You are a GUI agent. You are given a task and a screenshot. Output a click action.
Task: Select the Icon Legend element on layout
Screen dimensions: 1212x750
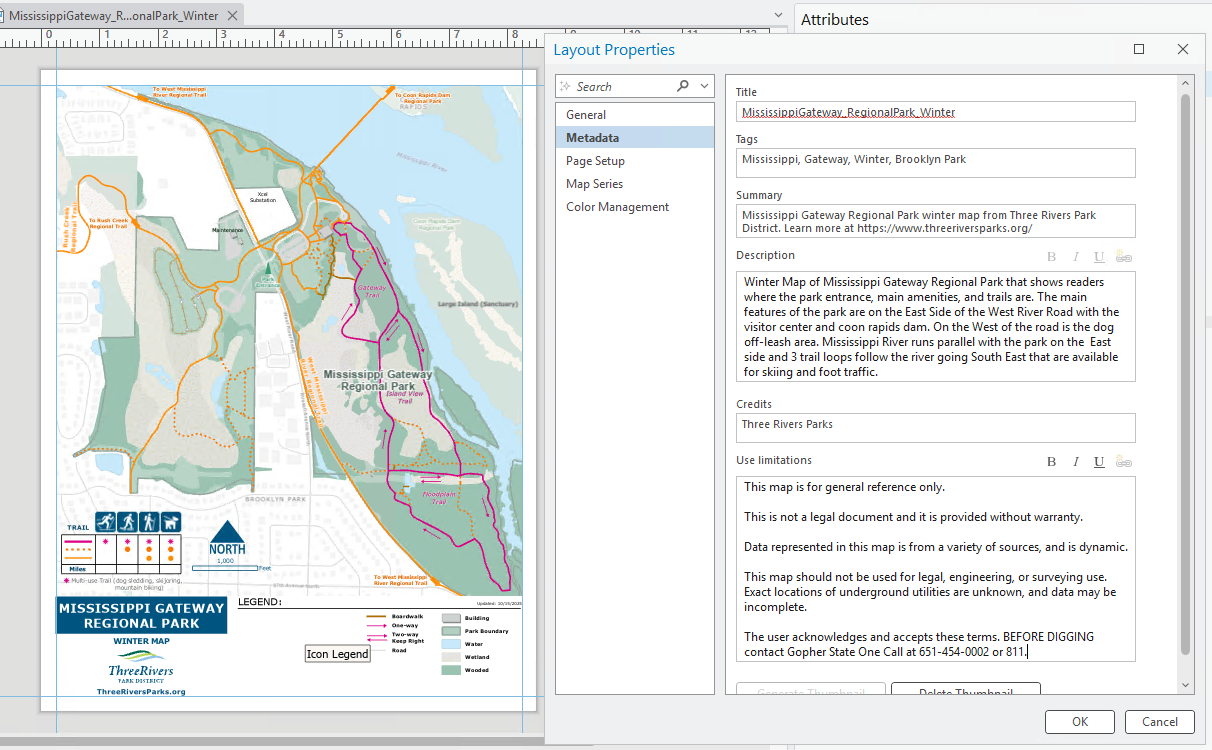(338, 654)
